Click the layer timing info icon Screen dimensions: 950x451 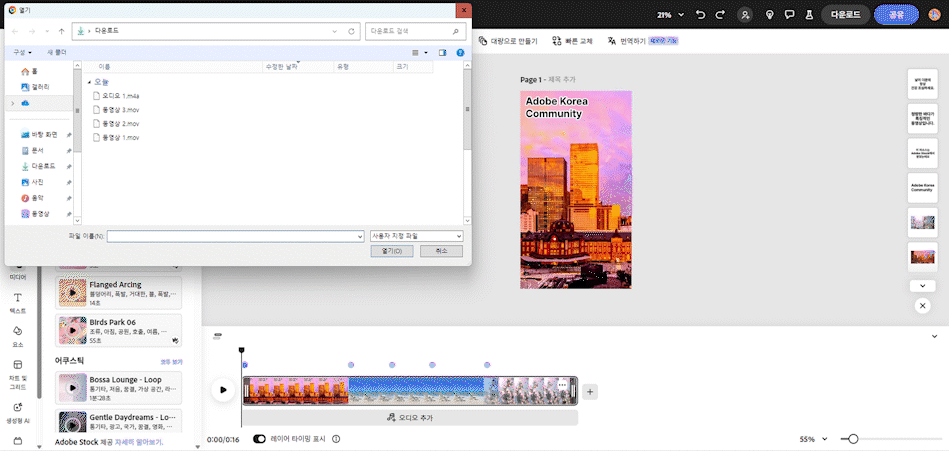point(336,439)
